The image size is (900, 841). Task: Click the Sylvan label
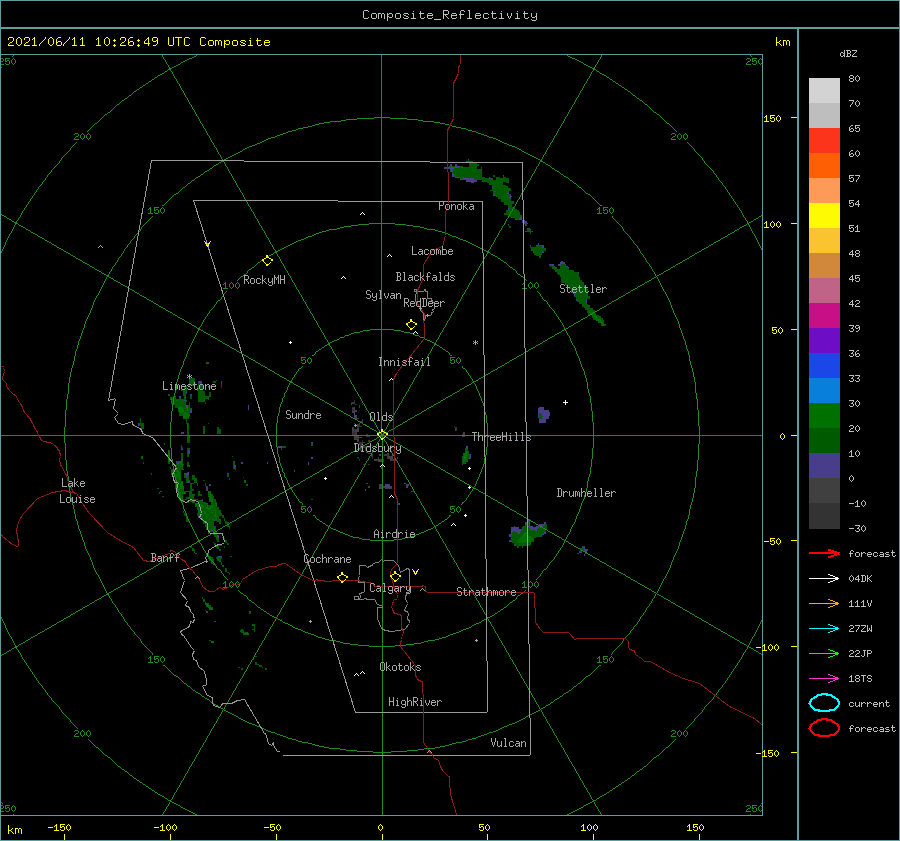pos(383,295)
